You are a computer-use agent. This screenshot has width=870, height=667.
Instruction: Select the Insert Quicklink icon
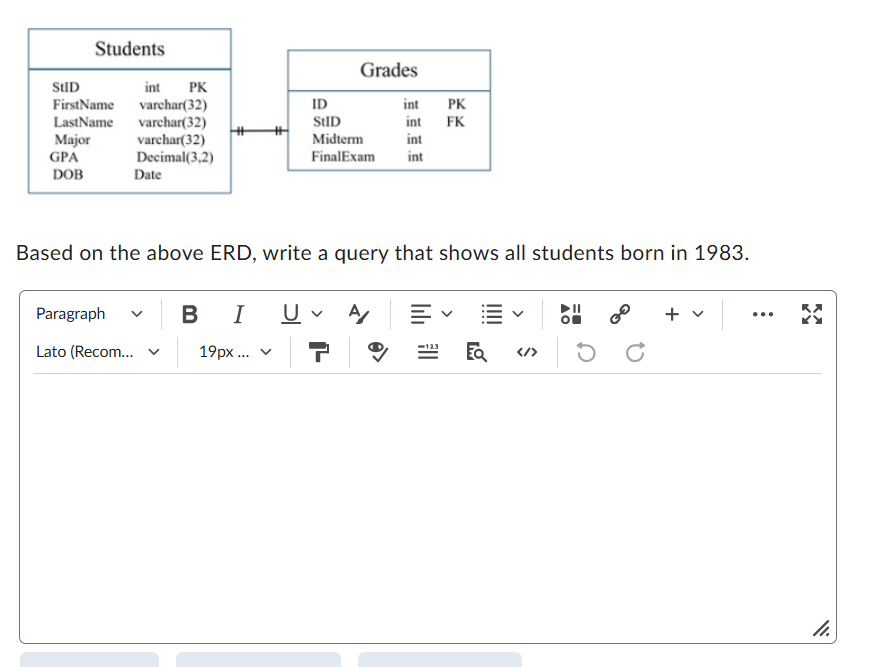coord(618,313)
